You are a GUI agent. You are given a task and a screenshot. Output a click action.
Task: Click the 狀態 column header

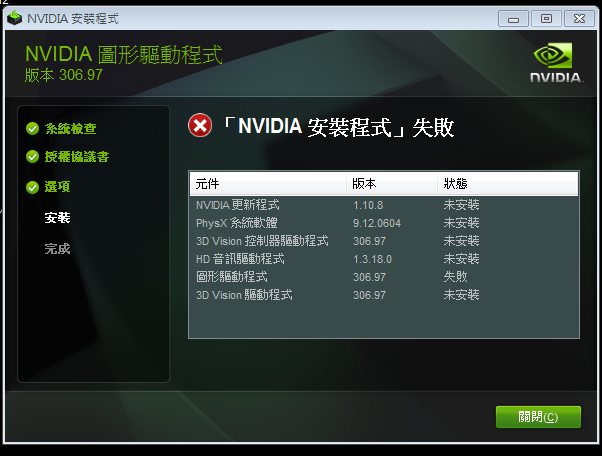tap(508, 184)
